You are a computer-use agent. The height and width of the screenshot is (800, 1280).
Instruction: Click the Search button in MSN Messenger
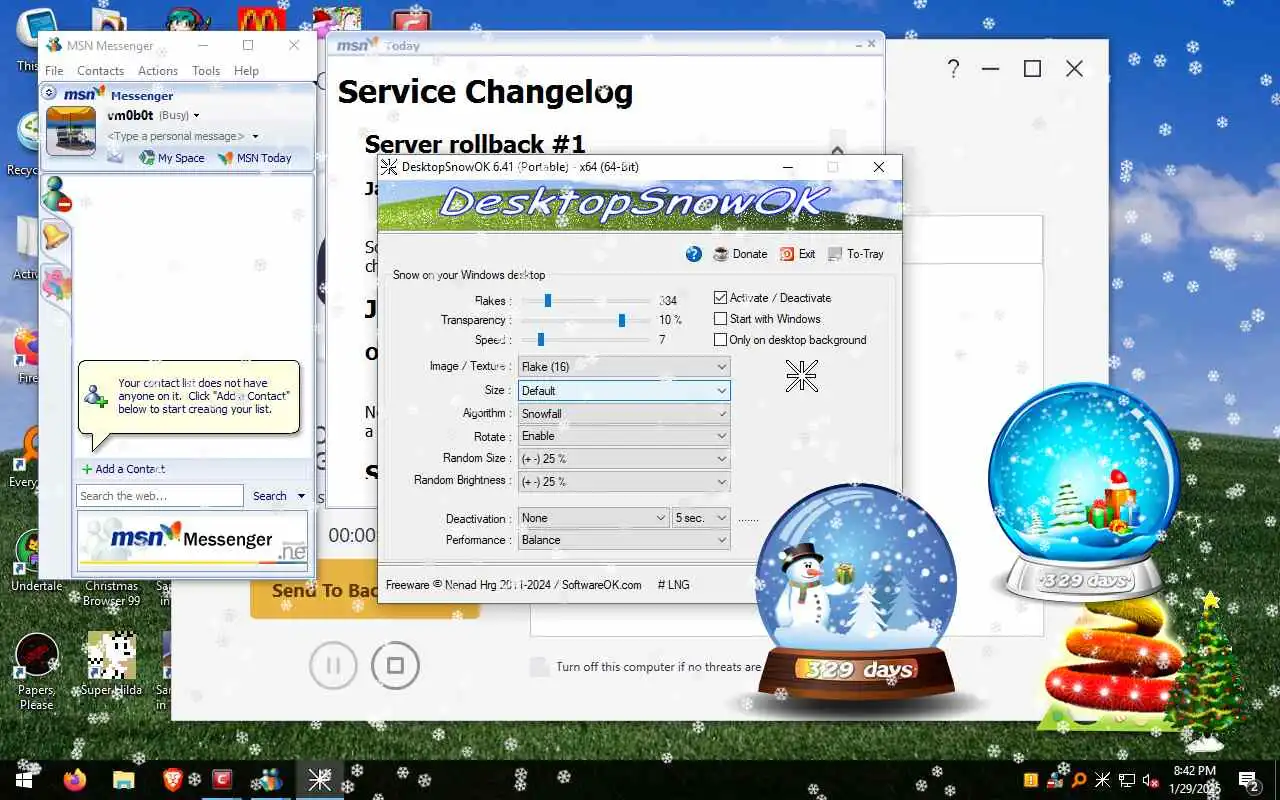[269, 496]
